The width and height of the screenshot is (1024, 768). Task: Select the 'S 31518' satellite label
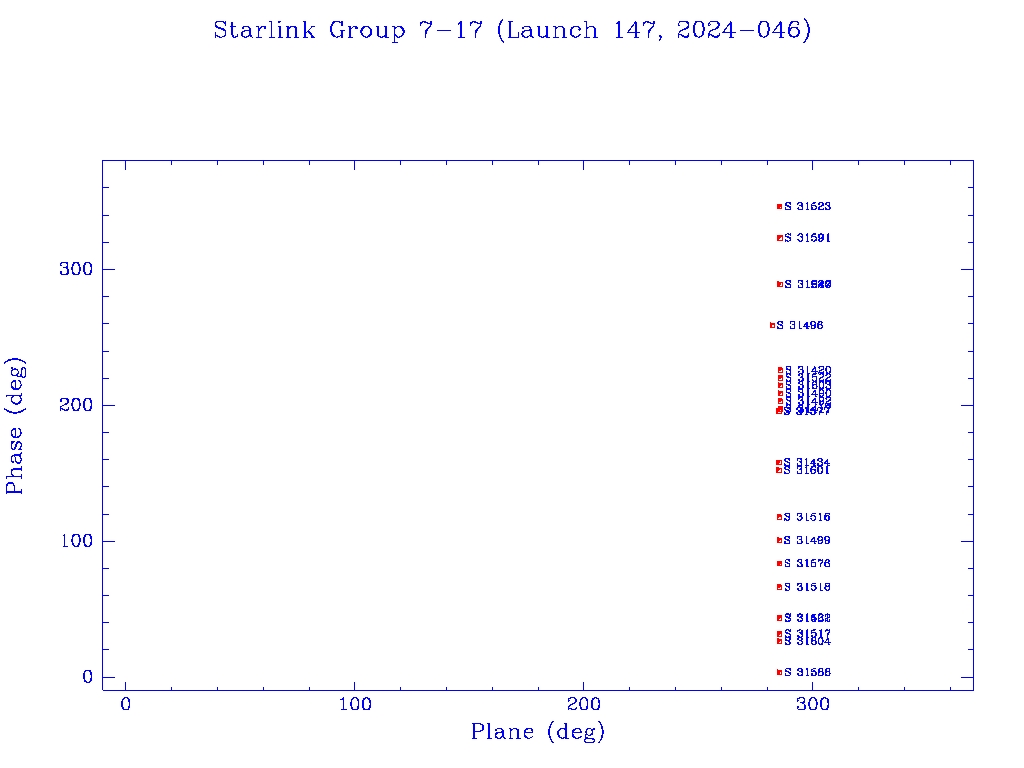807,587
